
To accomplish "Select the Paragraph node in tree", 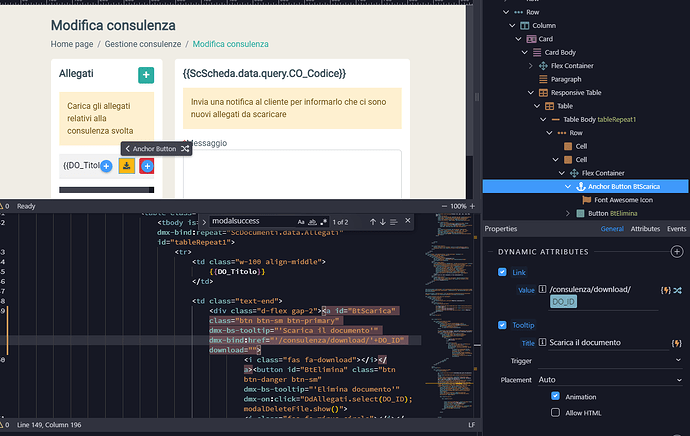I will (565, 79).
